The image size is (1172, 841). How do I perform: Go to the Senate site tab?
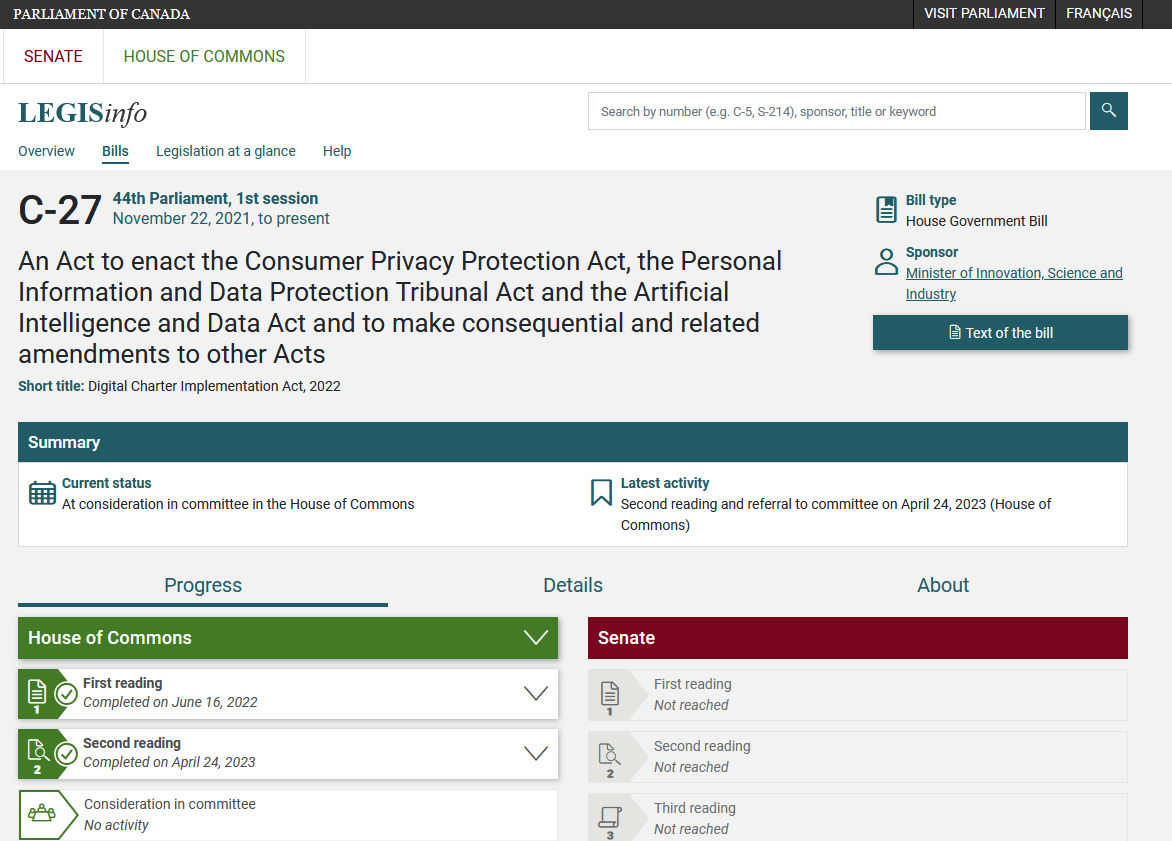tap(54, 56)
